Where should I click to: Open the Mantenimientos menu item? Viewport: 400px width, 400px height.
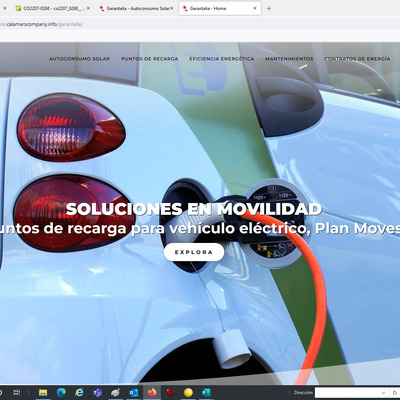[289, 59]
